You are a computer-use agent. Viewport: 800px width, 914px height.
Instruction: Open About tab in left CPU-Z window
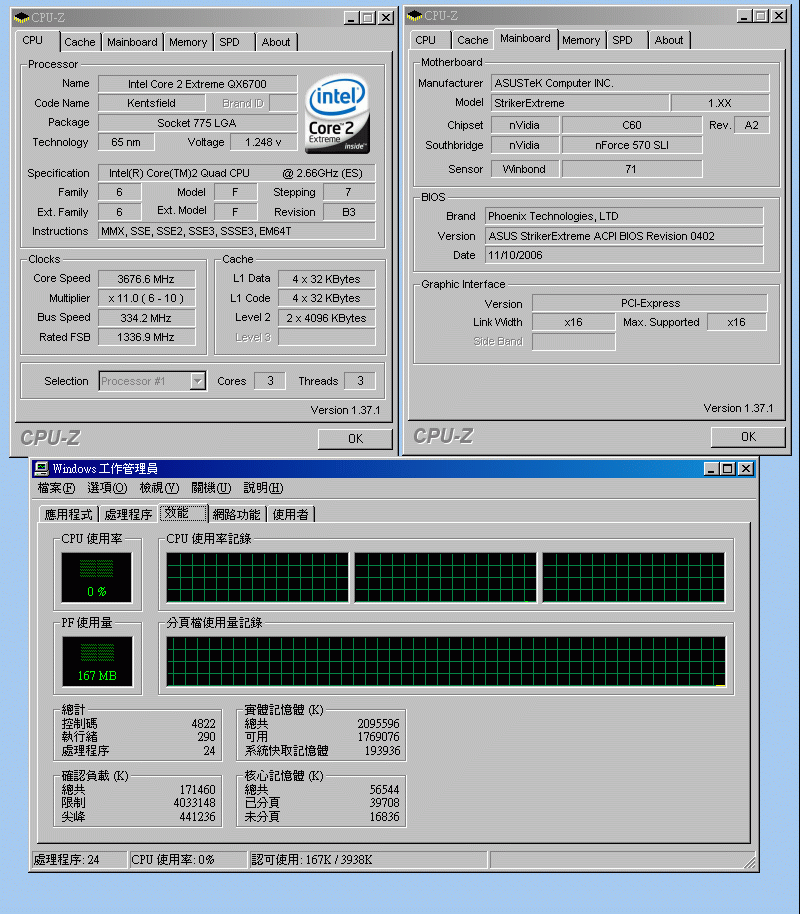coord(276,42)
